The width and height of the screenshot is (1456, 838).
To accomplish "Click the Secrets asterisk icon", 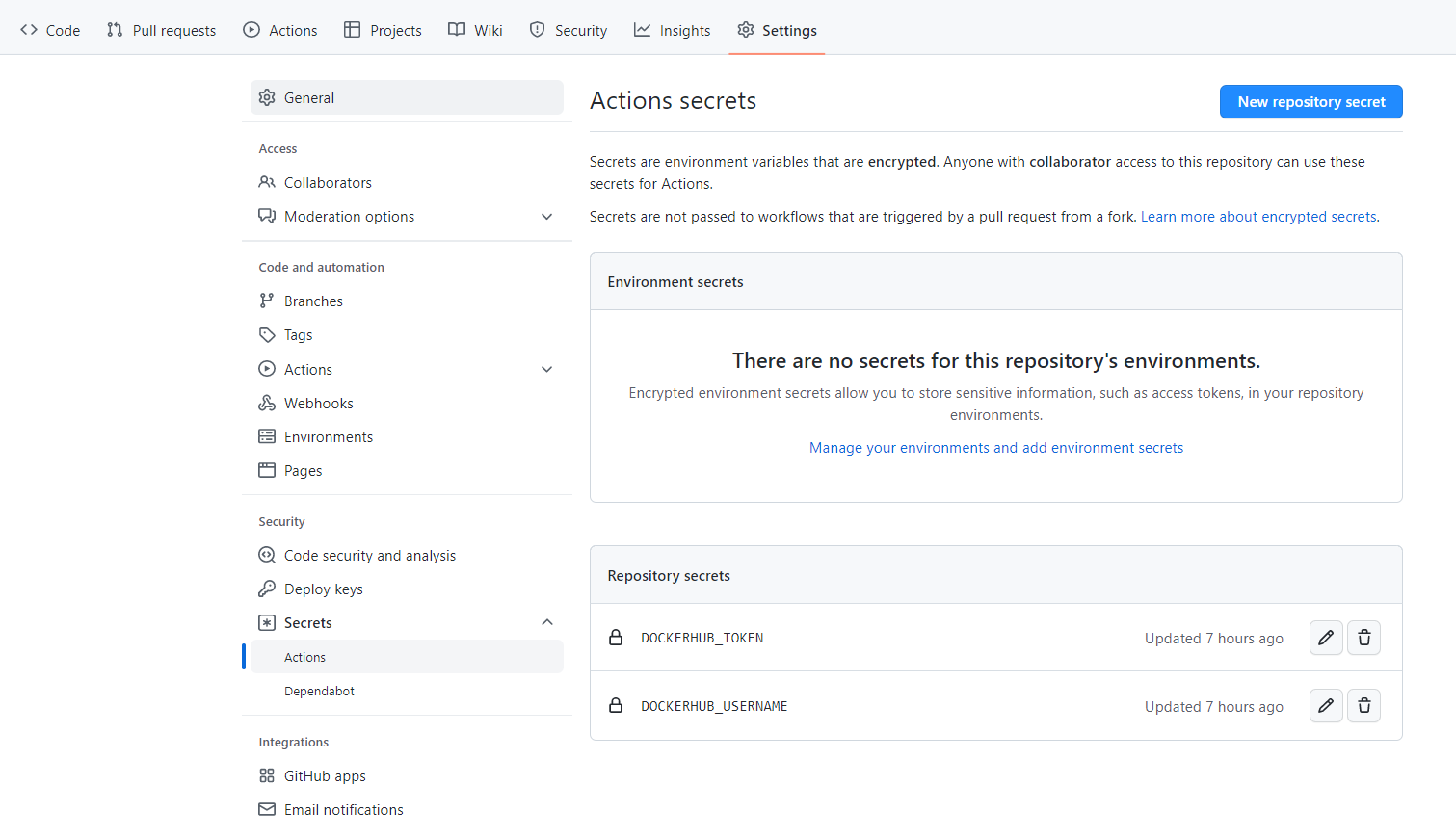I will coord(267,622).
